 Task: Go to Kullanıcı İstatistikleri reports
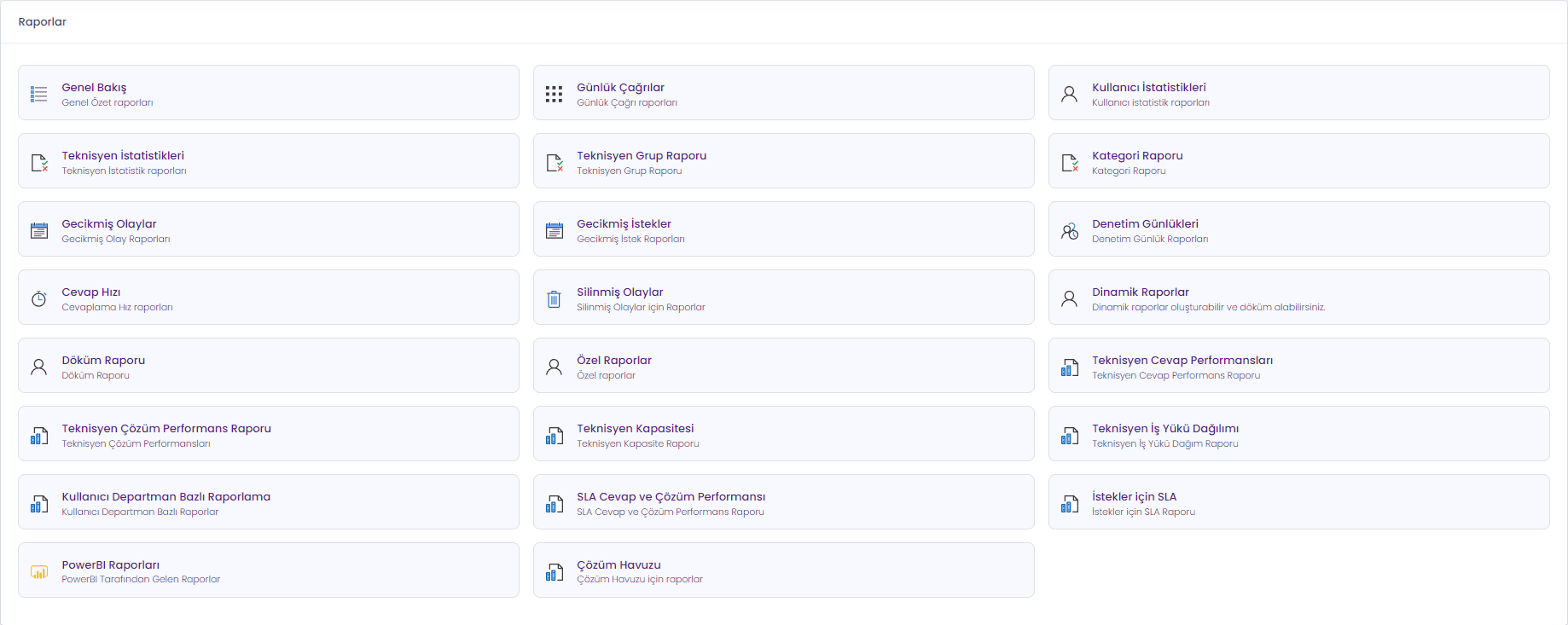click(1148, 87)
